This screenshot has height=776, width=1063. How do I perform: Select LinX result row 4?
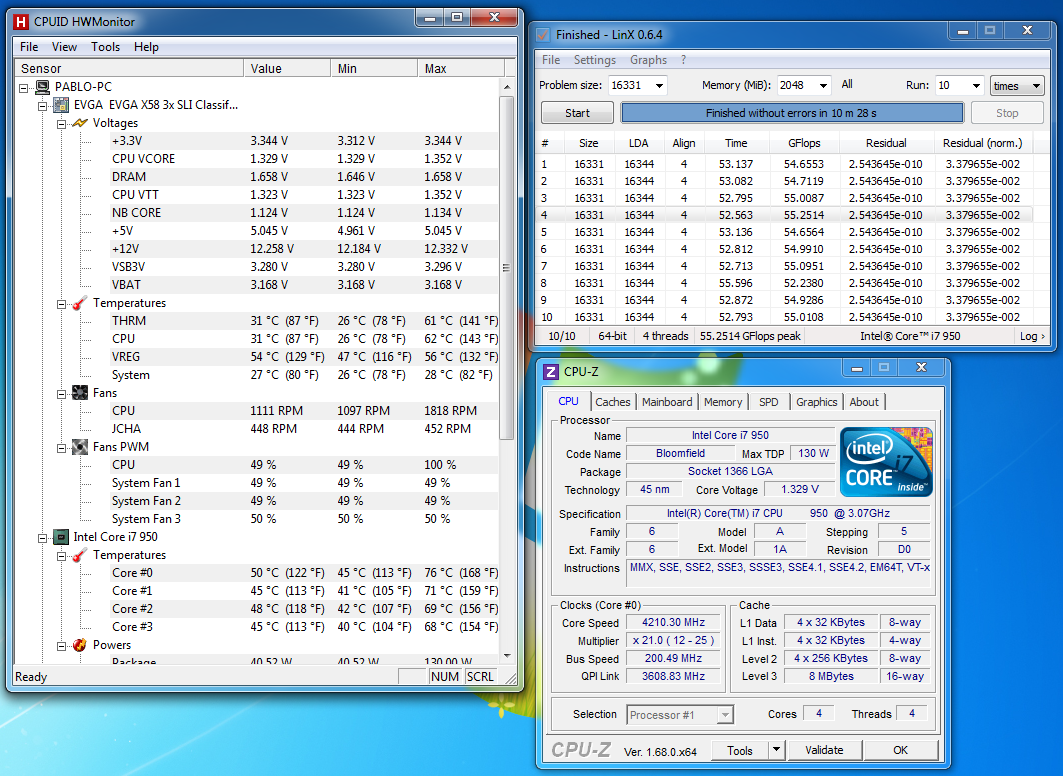click(784, 215)
